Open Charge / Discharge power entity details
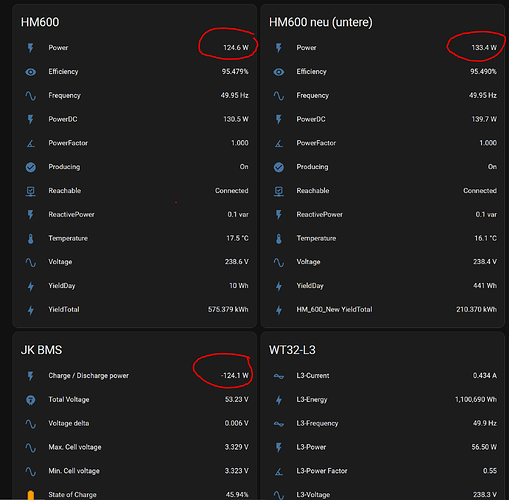Viewport: 509px width, 500px height. [135, 376]
